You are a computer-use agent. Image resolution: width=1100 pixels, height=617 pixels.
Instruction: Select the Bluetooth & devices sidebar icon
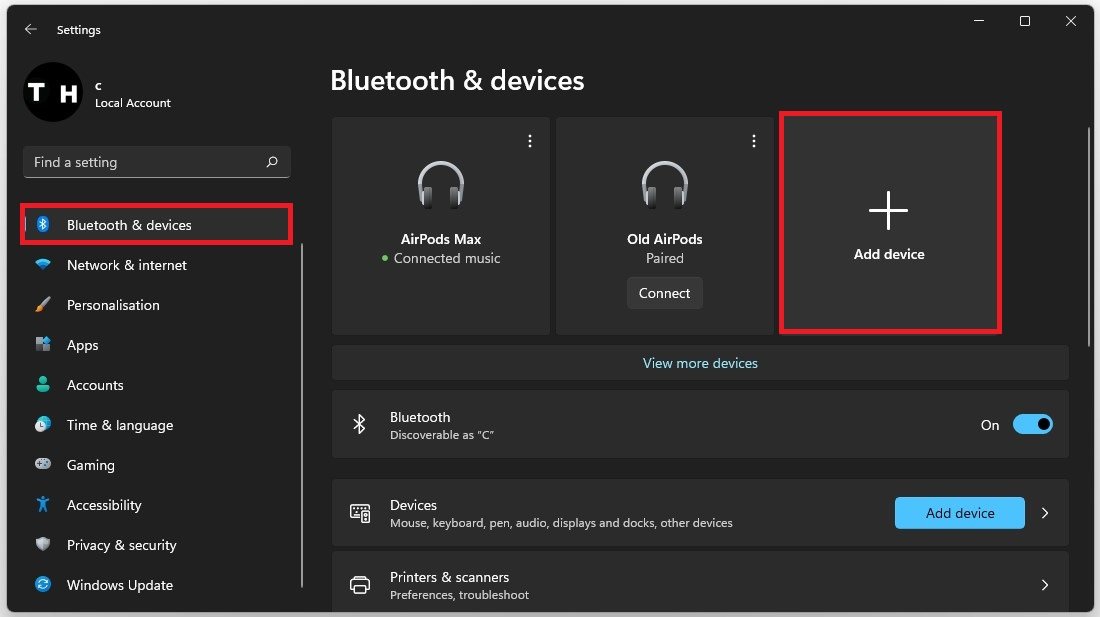42,225
